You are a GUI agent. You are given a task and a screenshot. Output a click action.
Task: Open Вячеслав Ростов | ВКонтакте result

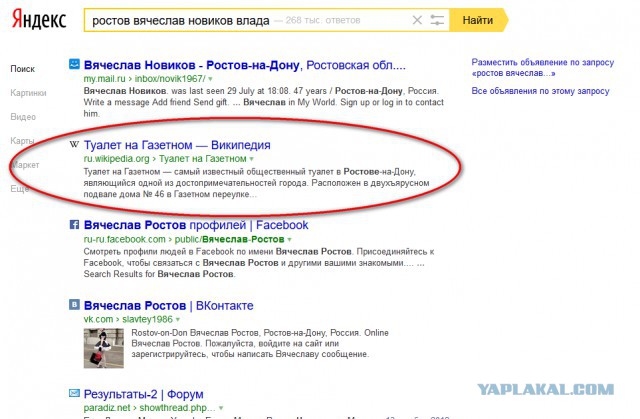[x=169, y=306]
